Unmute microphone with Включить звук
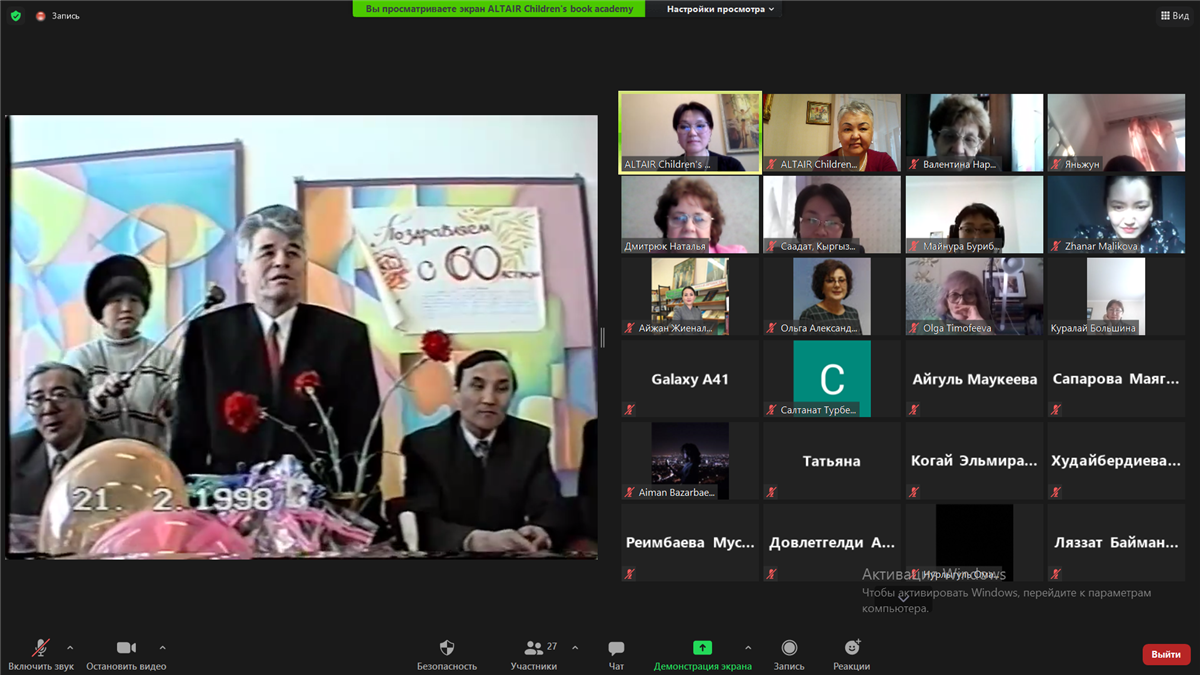 pos(41,649)
